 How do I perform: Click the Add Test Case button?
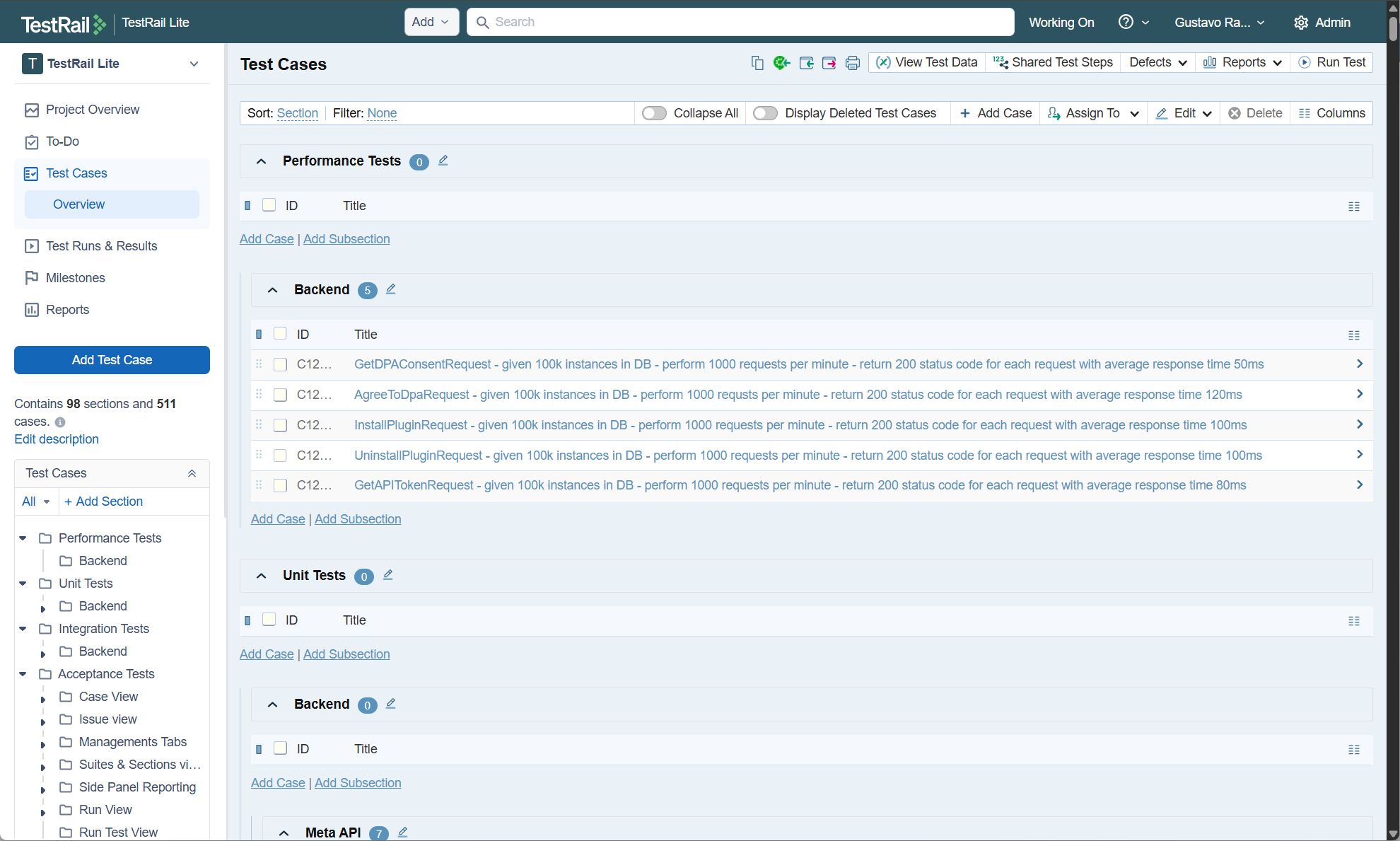click(x=112, y=360)
